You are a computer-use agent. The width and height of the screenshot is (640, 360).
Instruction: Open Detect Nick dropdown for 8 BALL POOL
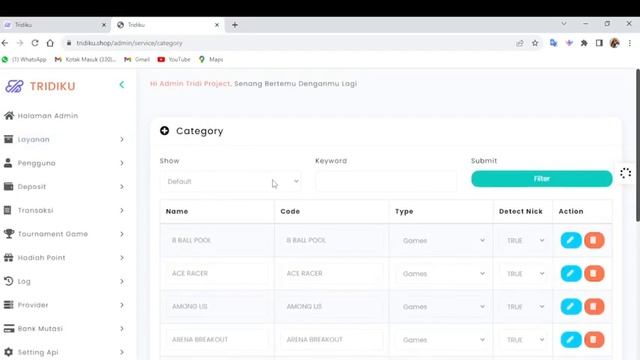pos(523,241)
